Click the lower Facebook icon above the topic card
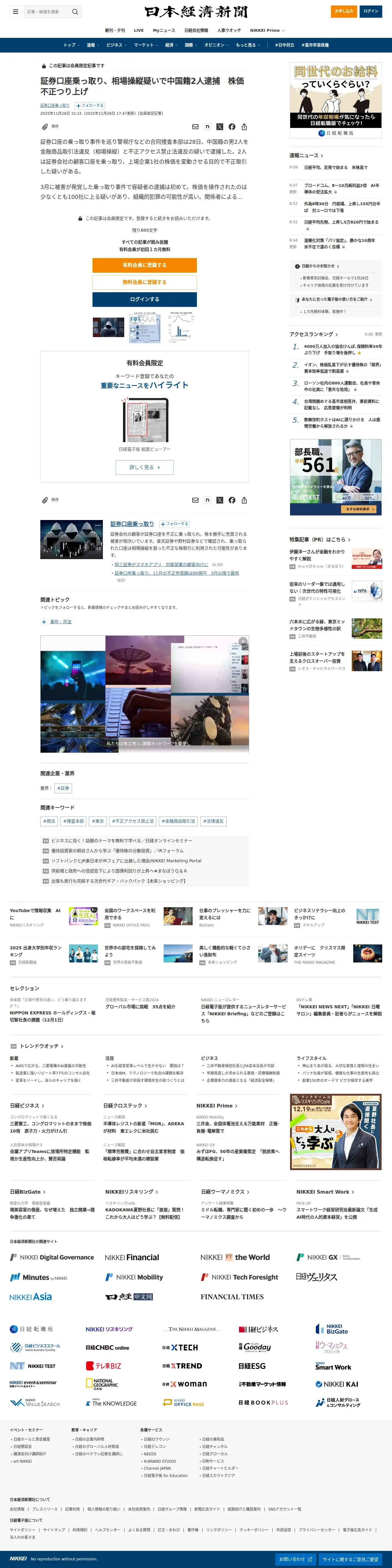Viewport: 392px width, 1568px height. tap(232, 500)
